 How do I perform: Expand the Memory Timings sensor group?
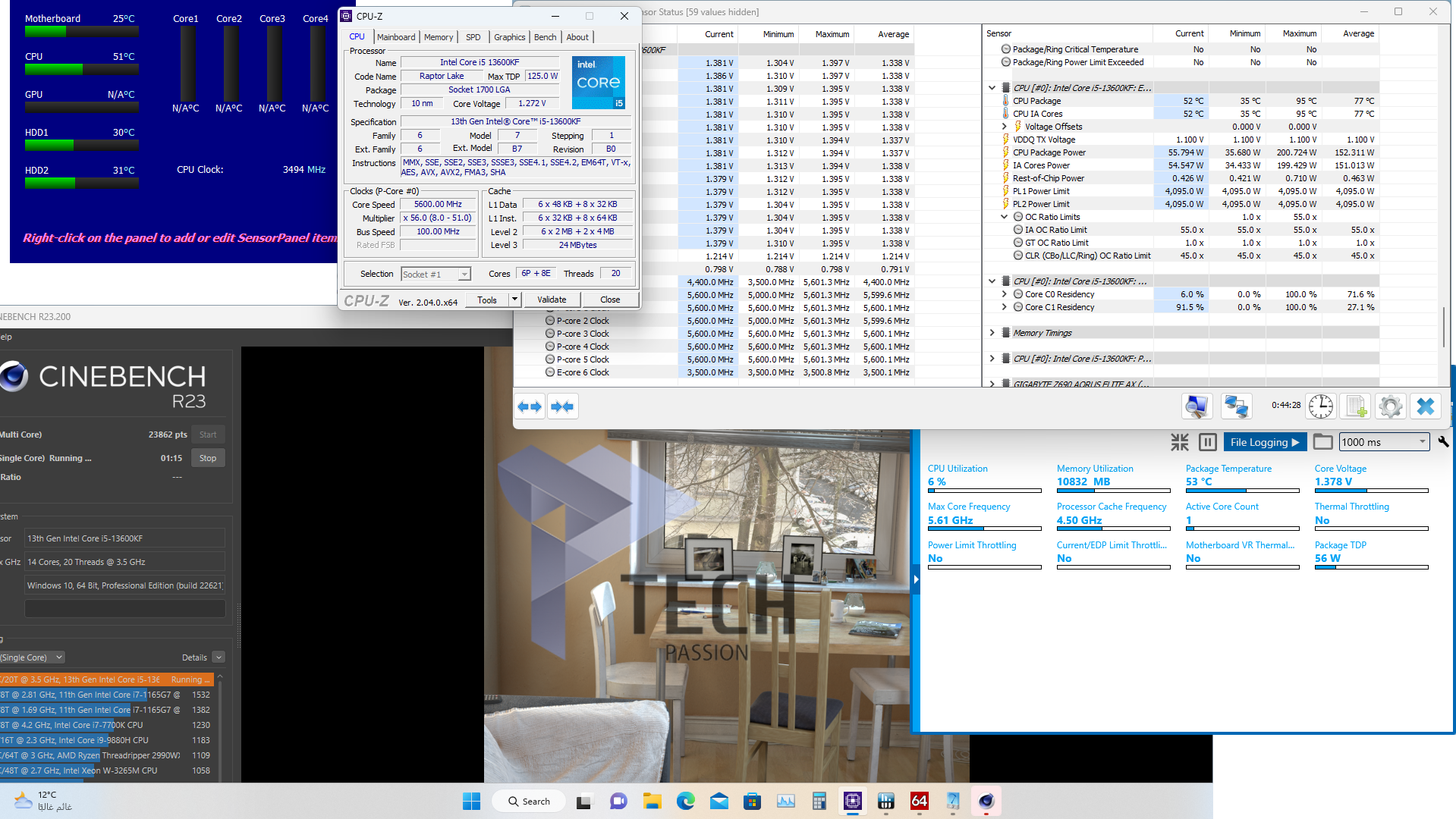coord(992,333)
